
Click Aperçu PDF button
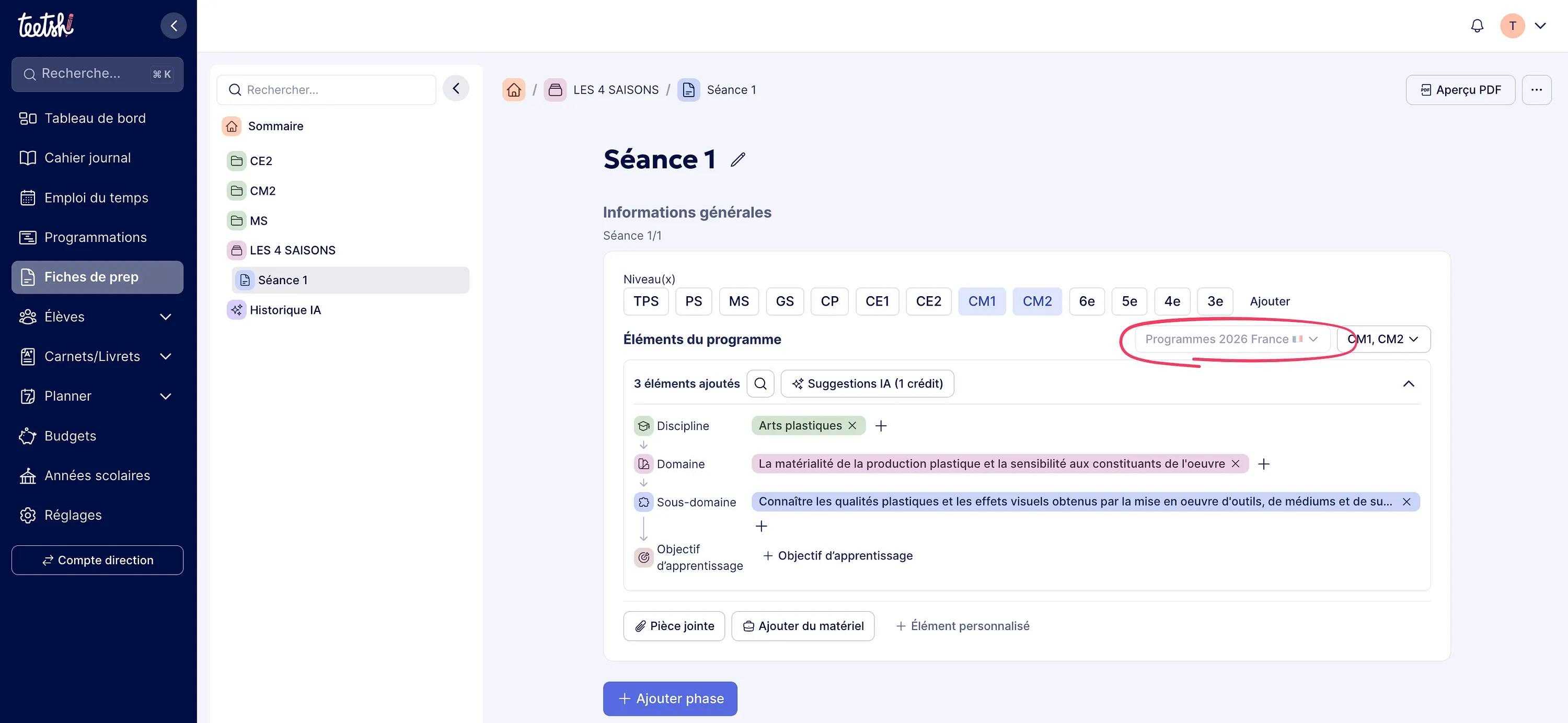(x=1460, y=90)
